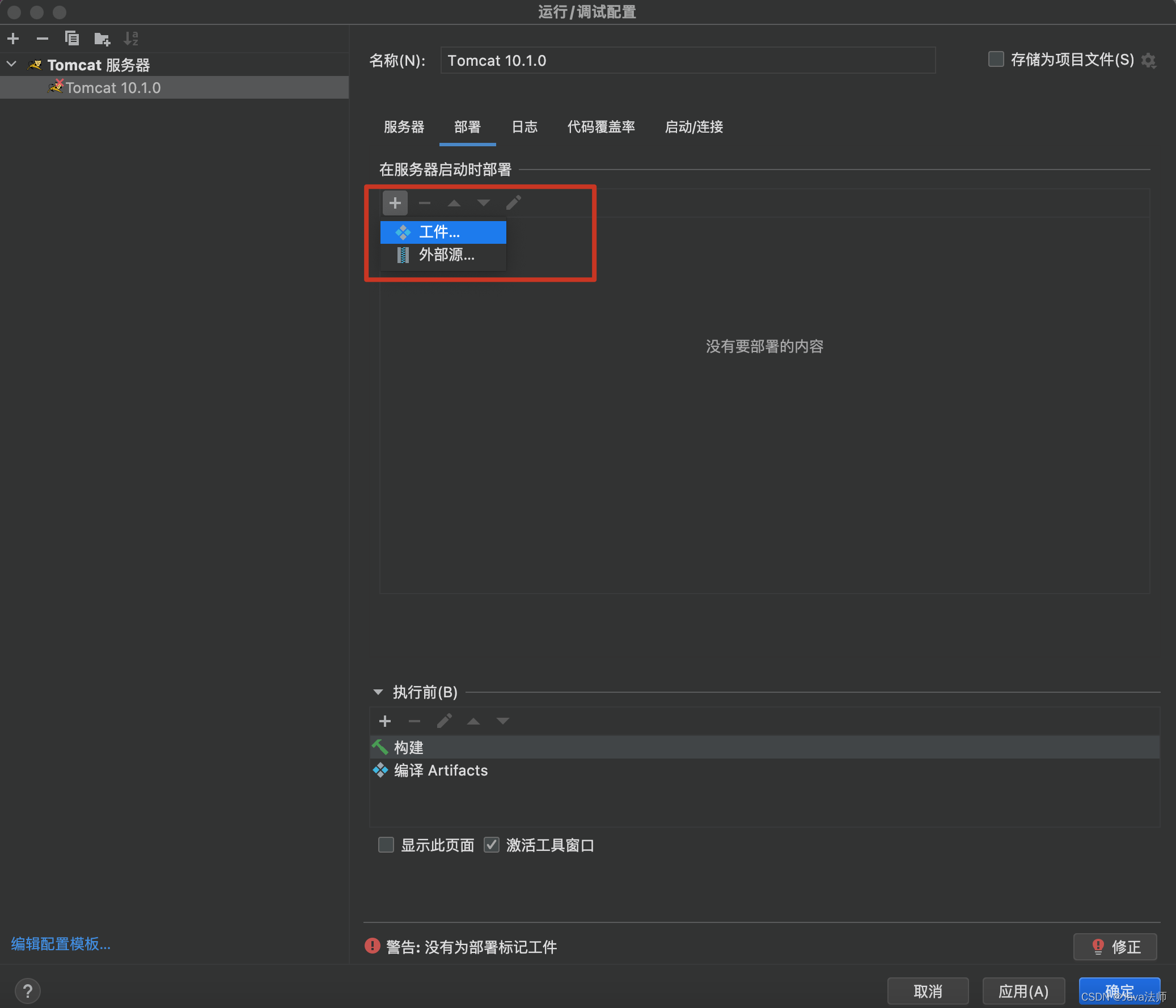Click the add deployment plus button
The image size is (1176, 1008).
pyautogui.click(x=395, y=202)
